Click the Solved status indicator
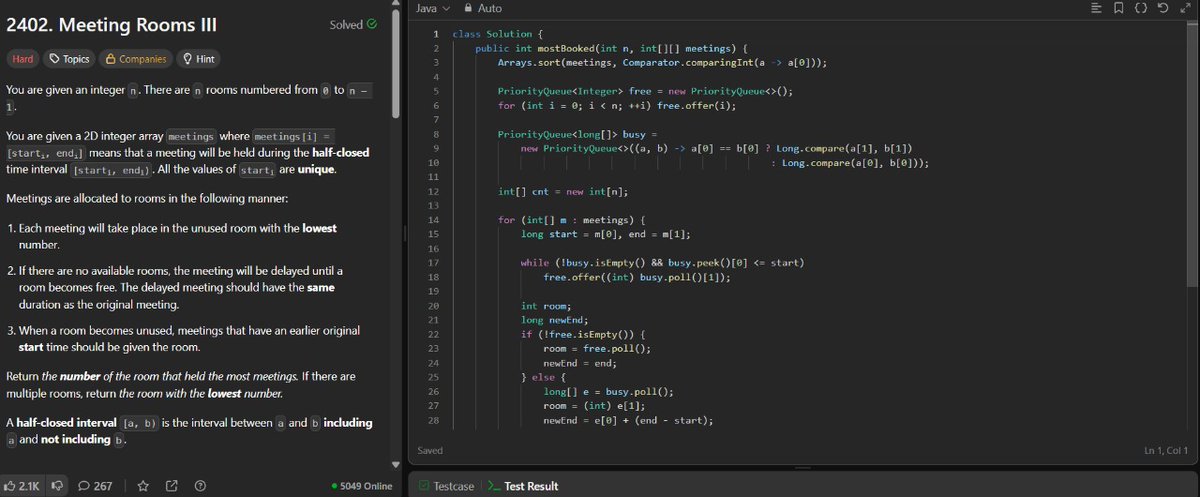Image resolution: width=1200 pixels, height=497 pixels. coord(353,24)
